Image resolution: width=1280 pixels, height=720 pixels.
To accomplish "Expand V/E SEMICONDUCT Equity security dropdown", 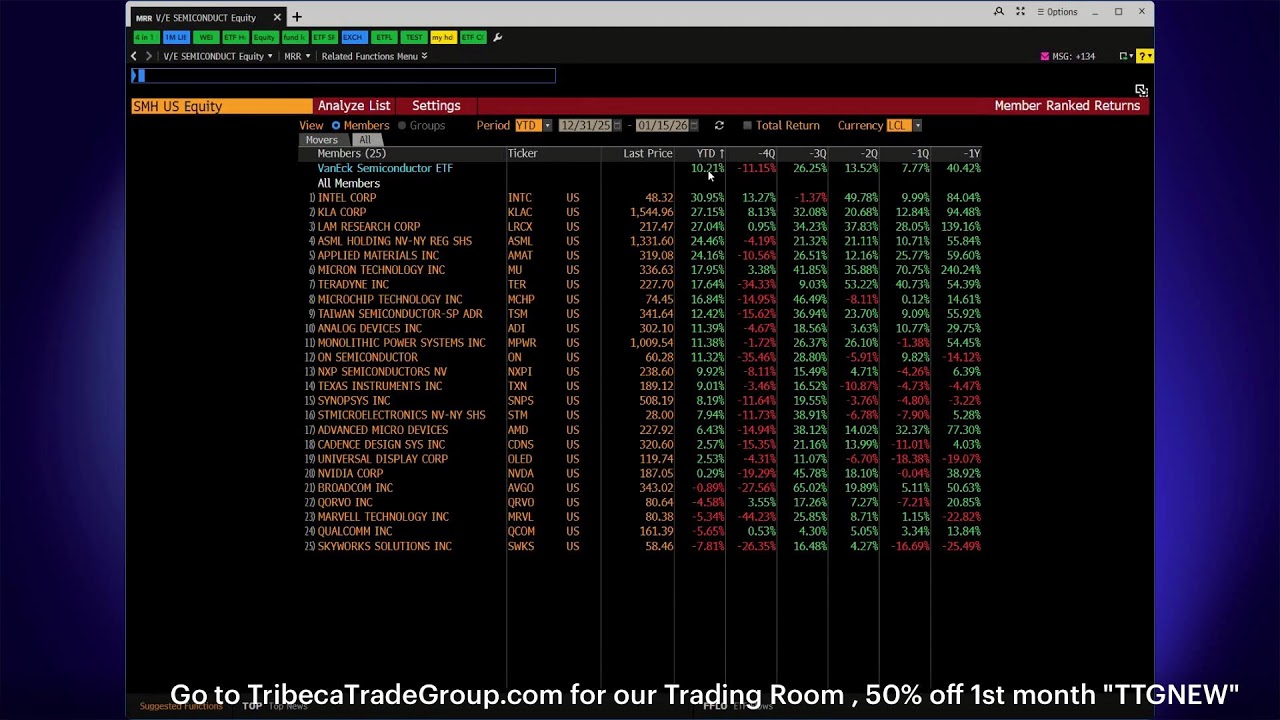I will click(219, 56).
